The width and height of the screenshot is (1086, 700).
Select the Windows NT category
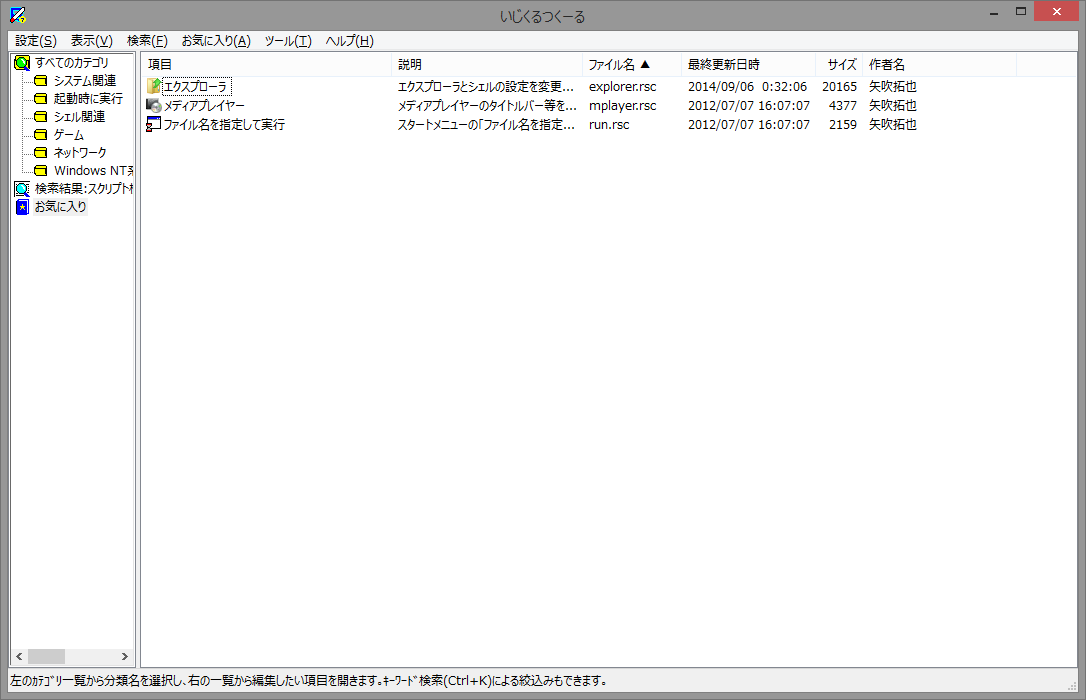[93, 171]
